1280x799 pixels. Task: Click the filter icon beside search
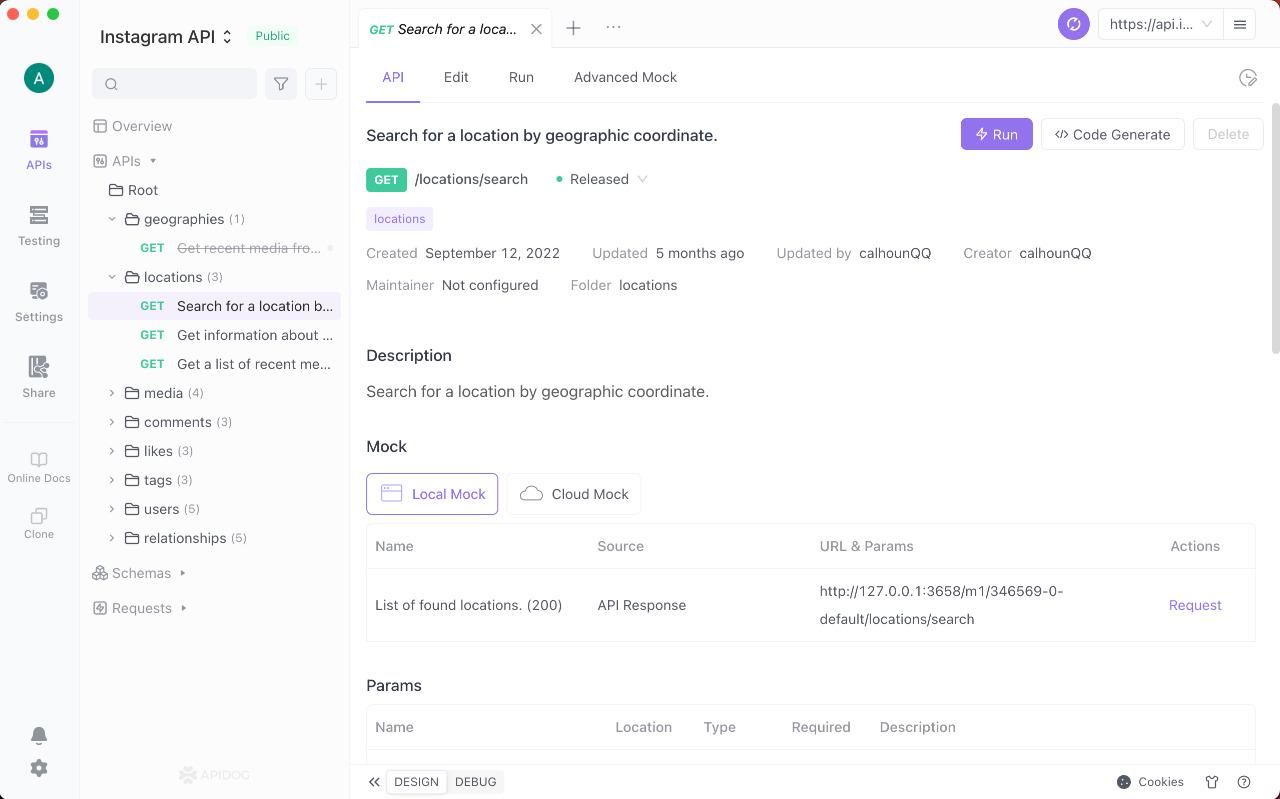pyautogui.click(x=281, y=84)
